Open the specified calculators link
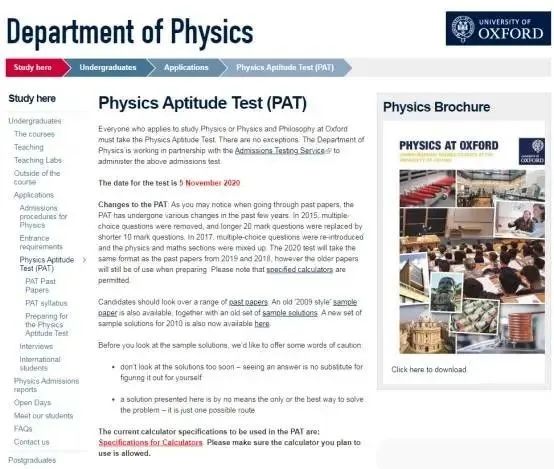Viewport: 554px width, 469px height. click(299, 270)
